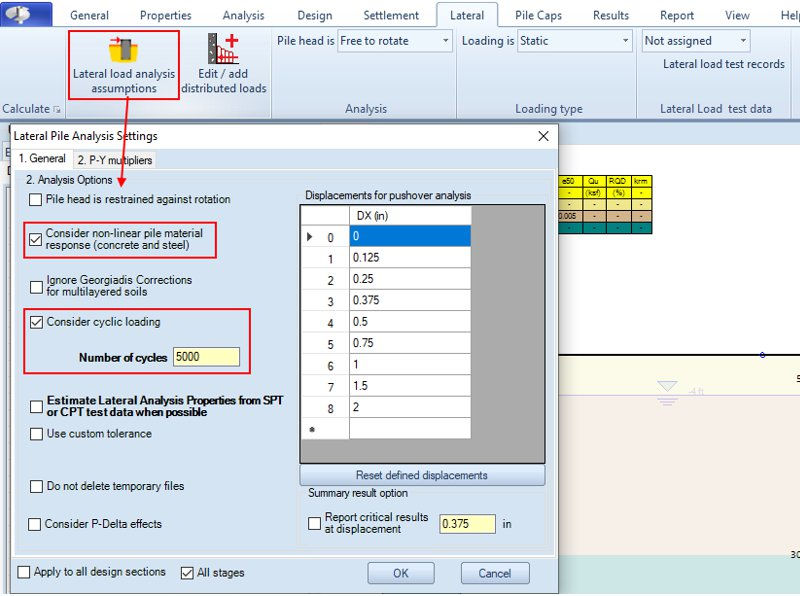This screenshot has width=800, height=596.
Task: Select the displacement cell in row 6
Action: 410,365
